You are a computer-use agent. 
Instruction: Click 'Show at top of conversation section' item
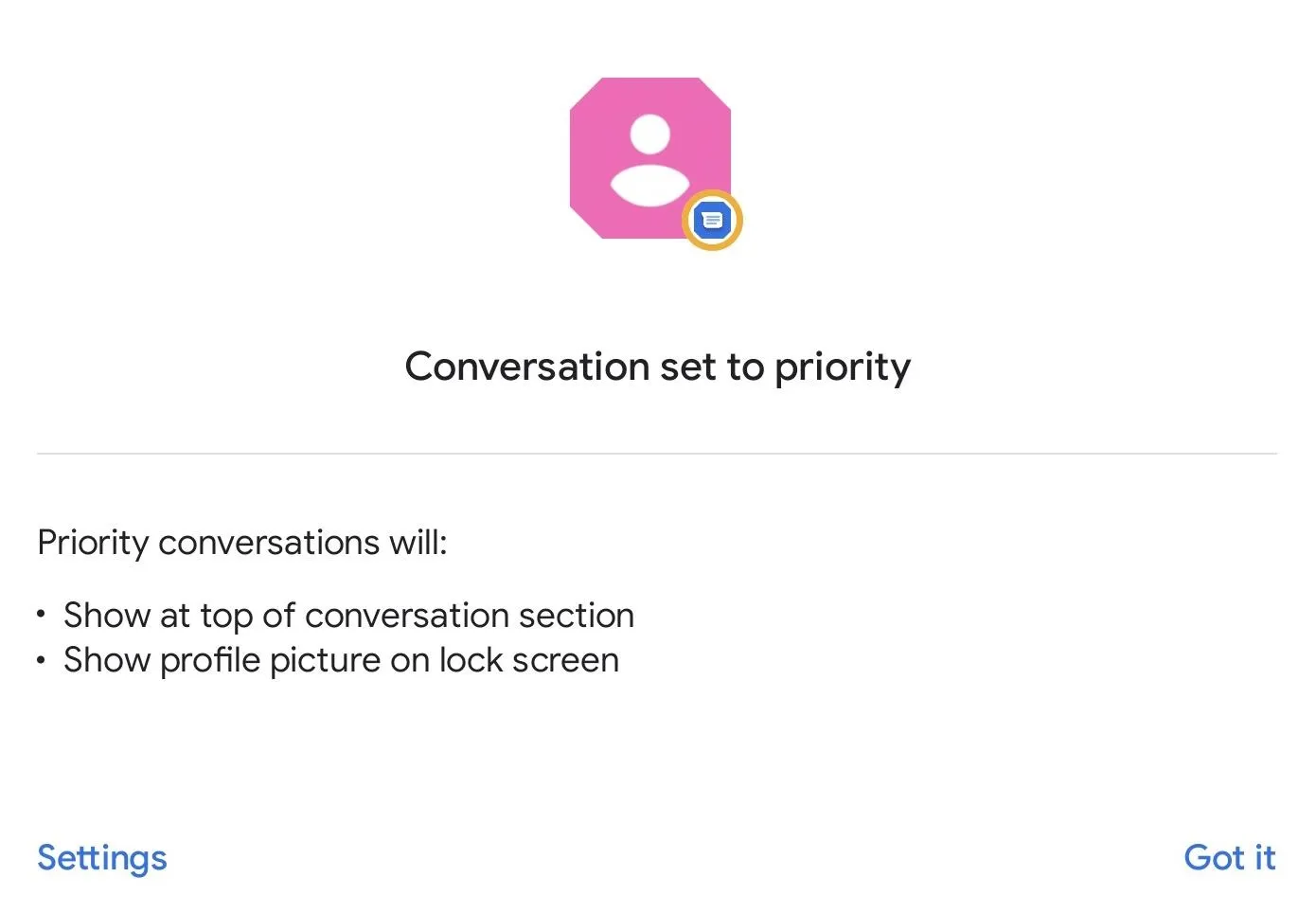pos(348,616)
